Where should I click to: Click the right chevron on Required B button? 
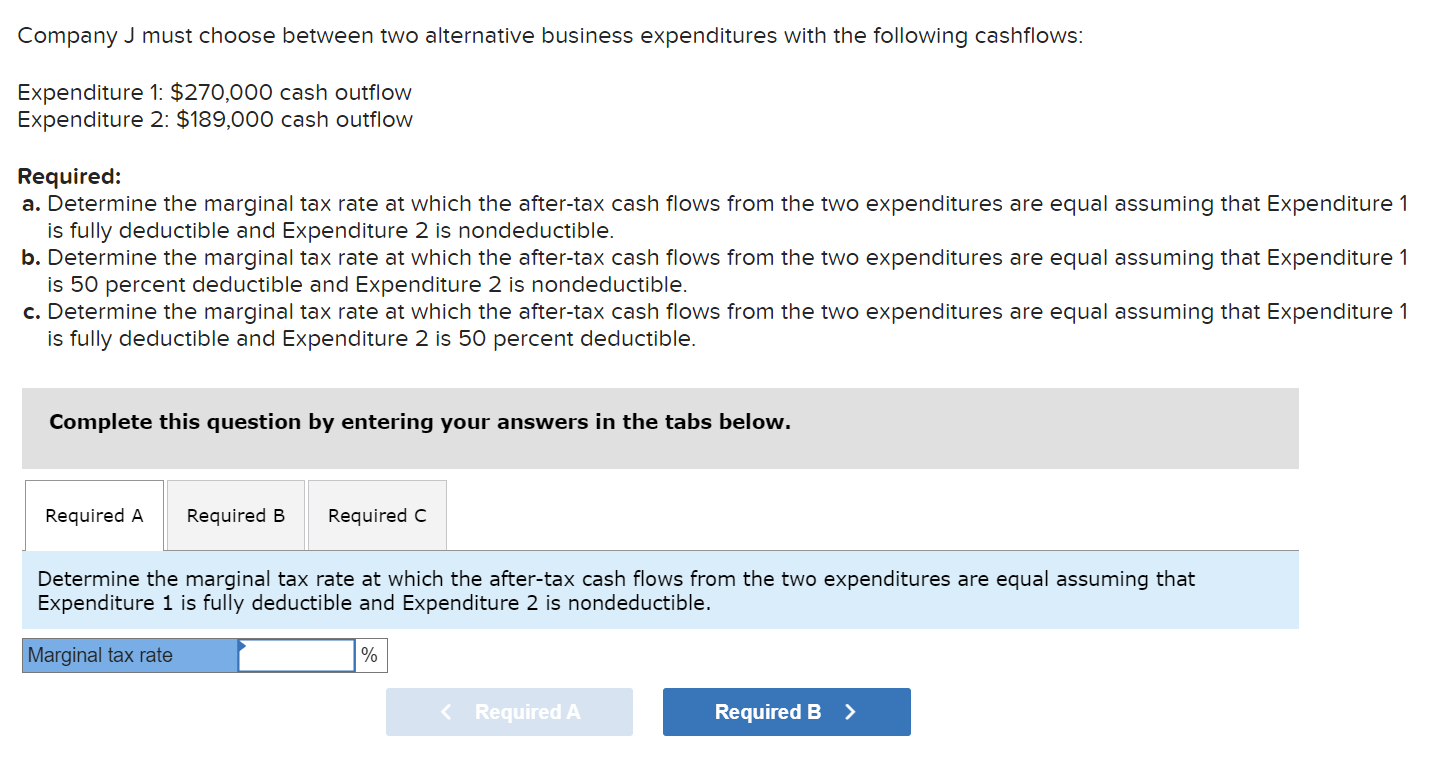pyautogui.click(x=850, y=712)
